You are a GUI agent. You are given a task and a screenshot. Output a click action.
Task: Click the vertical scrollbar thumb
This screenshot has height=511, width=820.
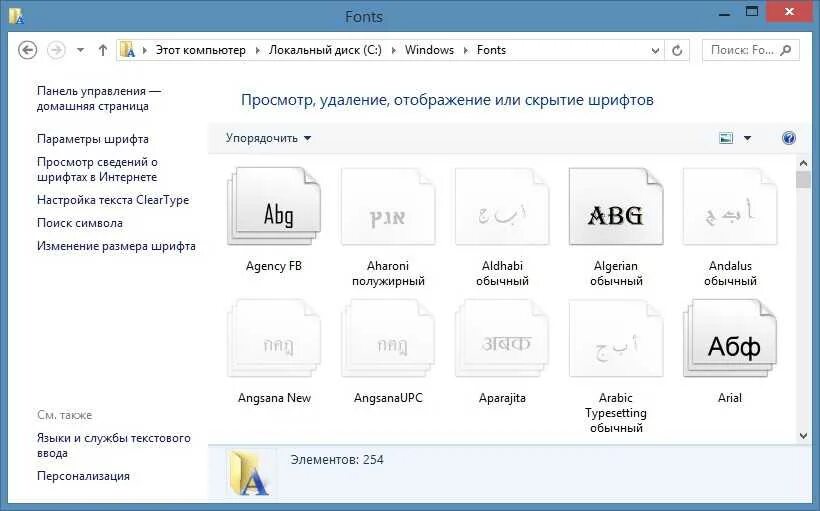click(803, 179)
